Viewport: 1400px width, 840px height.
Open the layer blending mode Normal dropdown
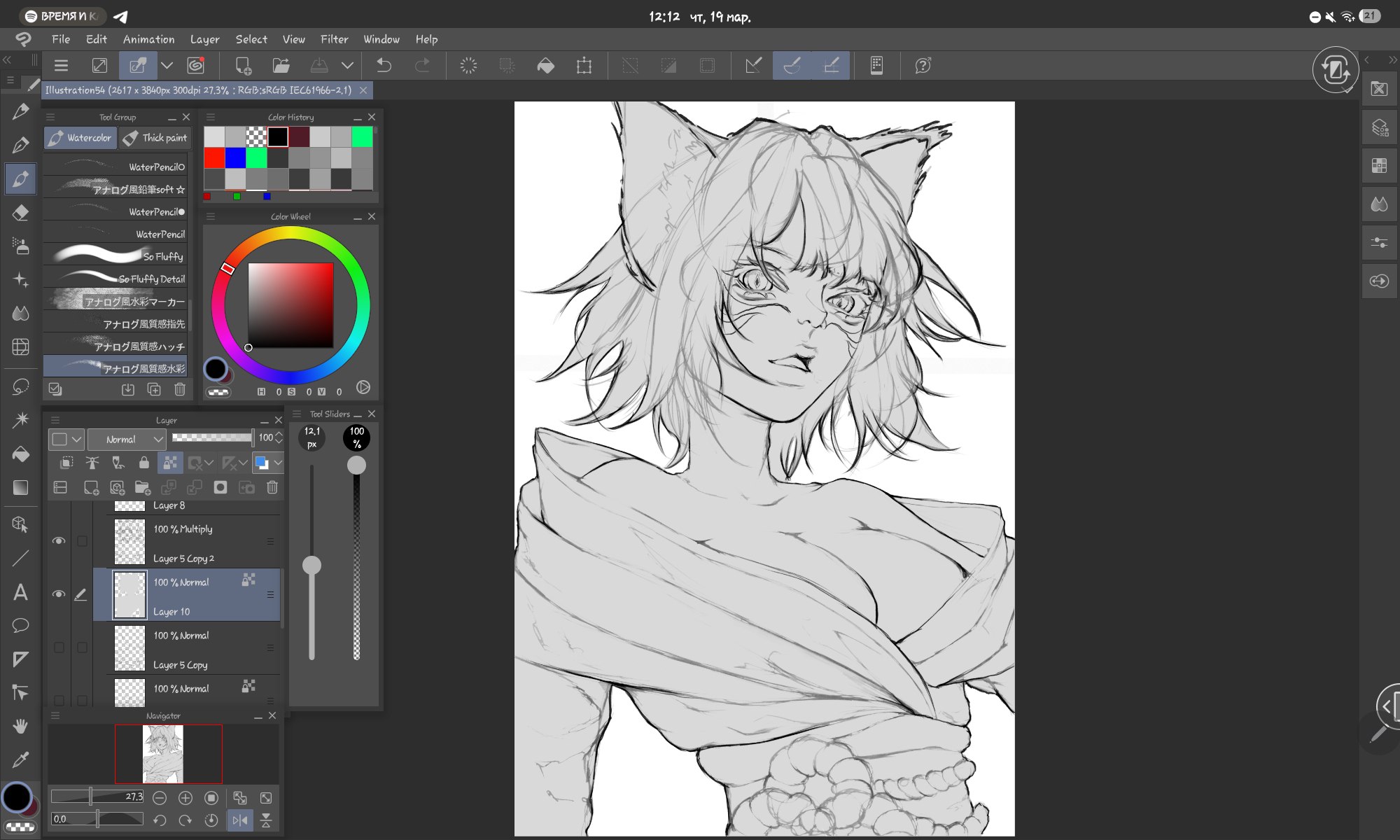[x=127, y=440]
